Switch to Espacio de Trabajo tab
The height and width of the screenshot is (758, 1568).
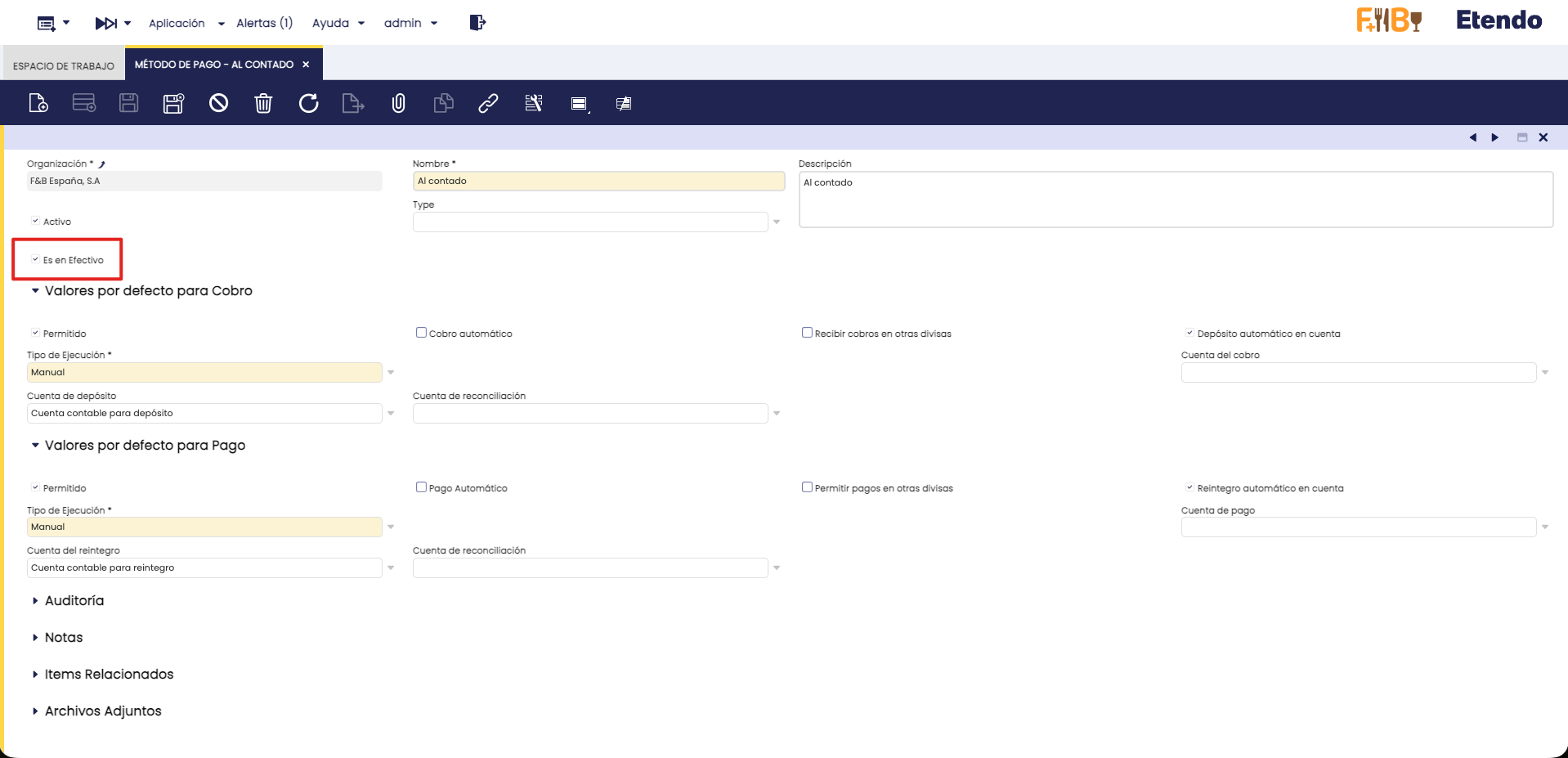point(64,65)
